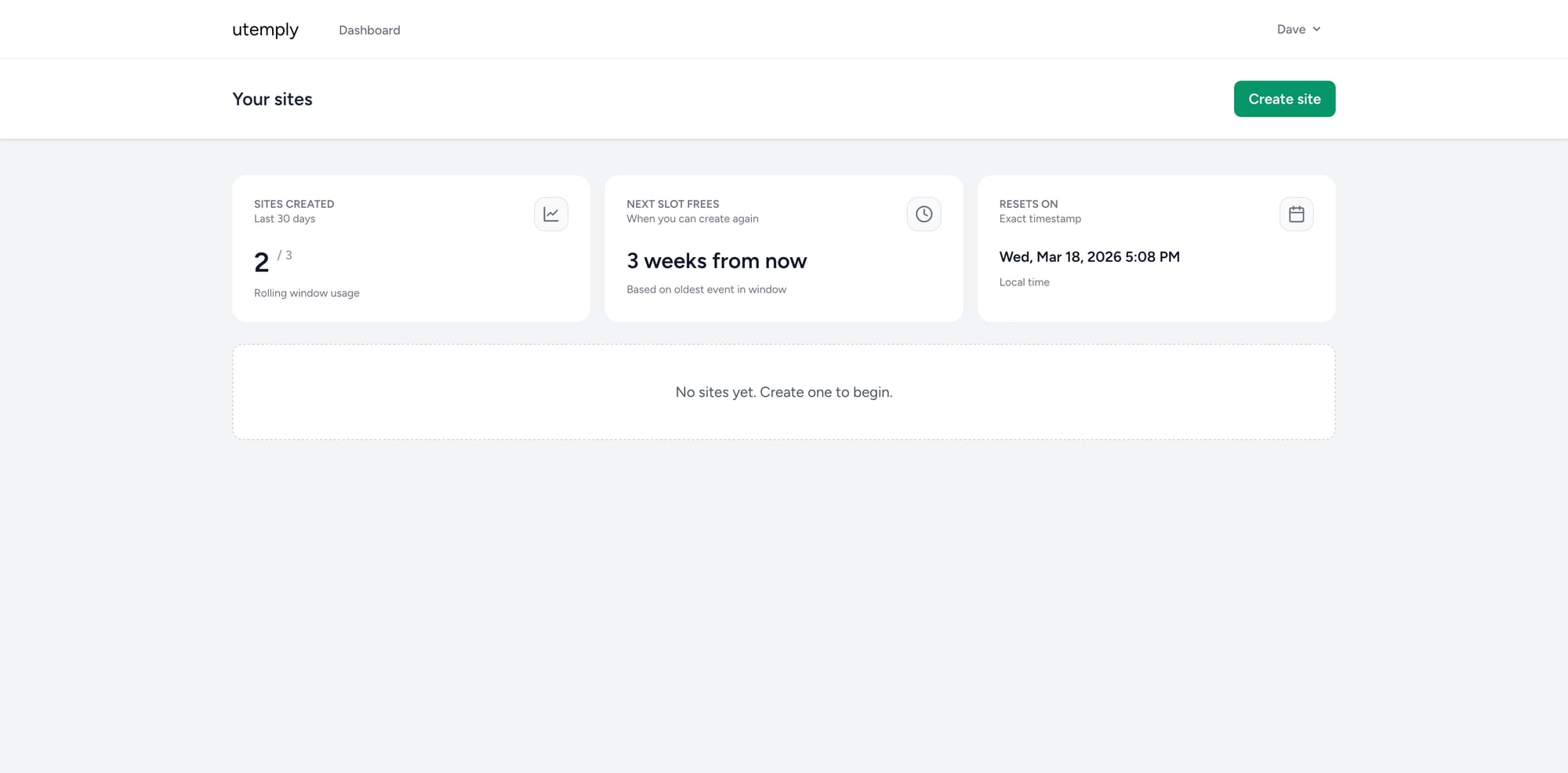
Task: Click the empty sites placeholder area
Action: click(783, 391)
